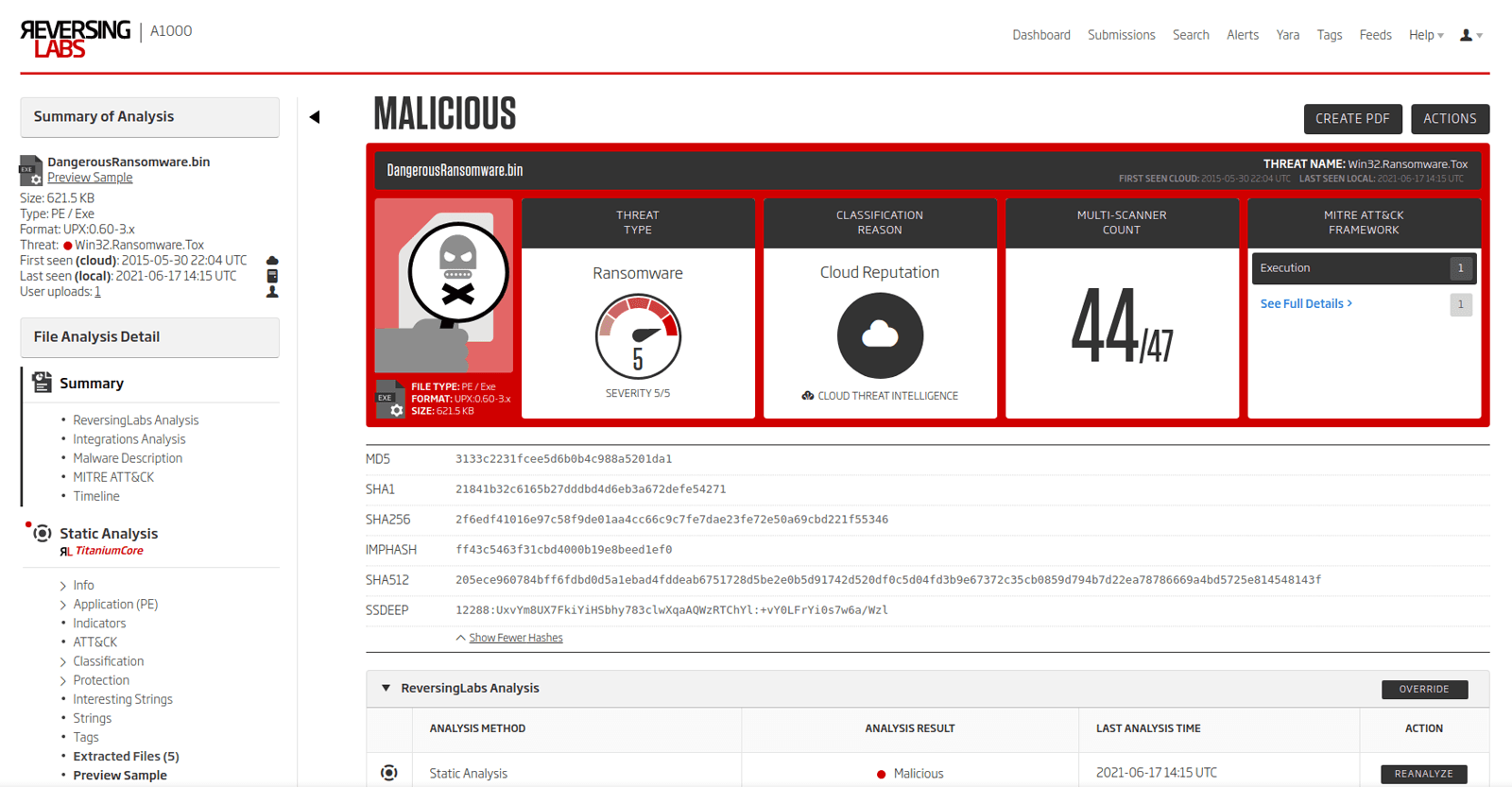Click the Summary clipboard icon
Image resolution: width=1512 pixels, height=787 pixels.
pyautogui.click(x=42, y=383)
